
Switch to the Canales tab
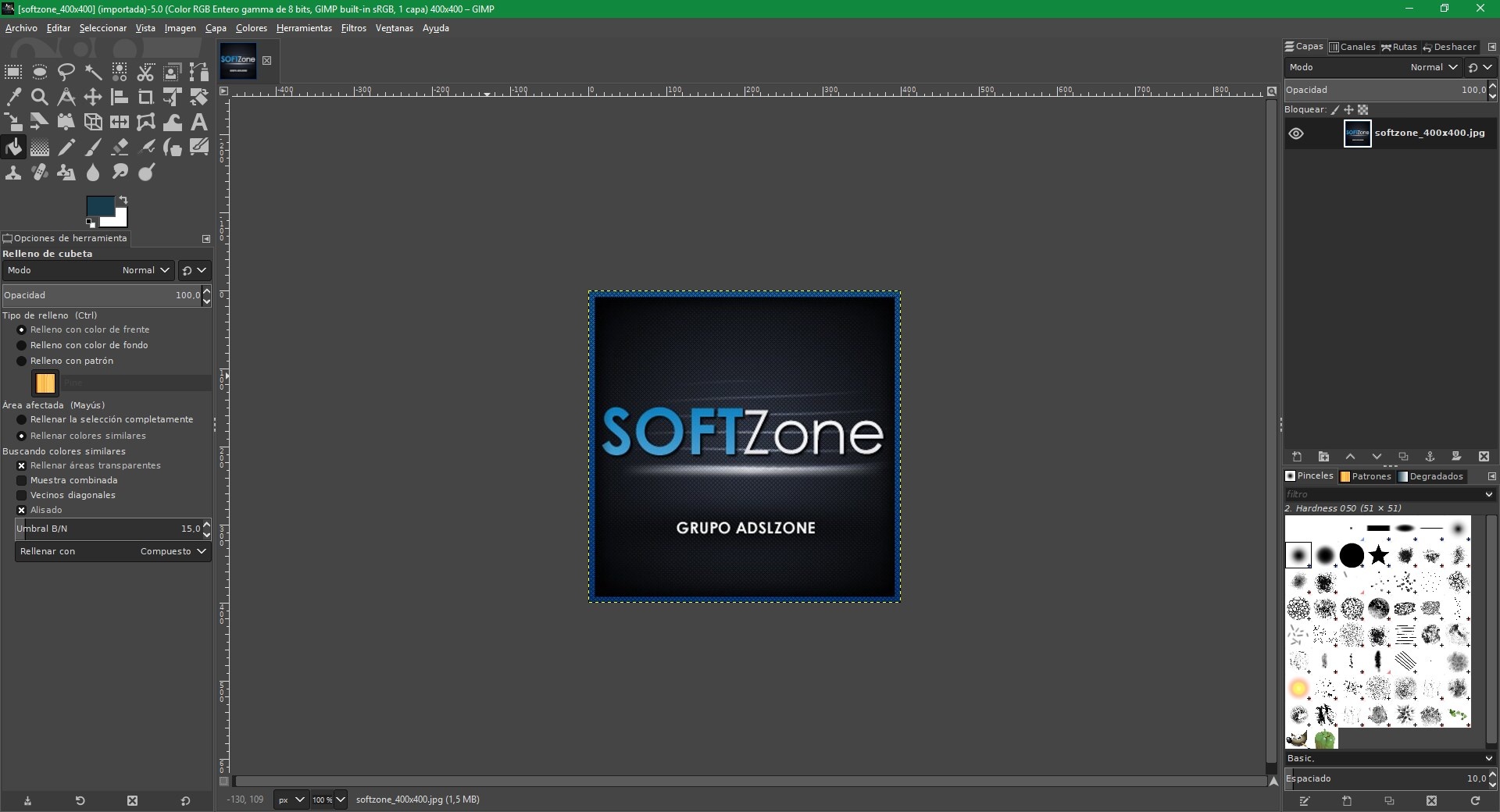point(1352,48)
